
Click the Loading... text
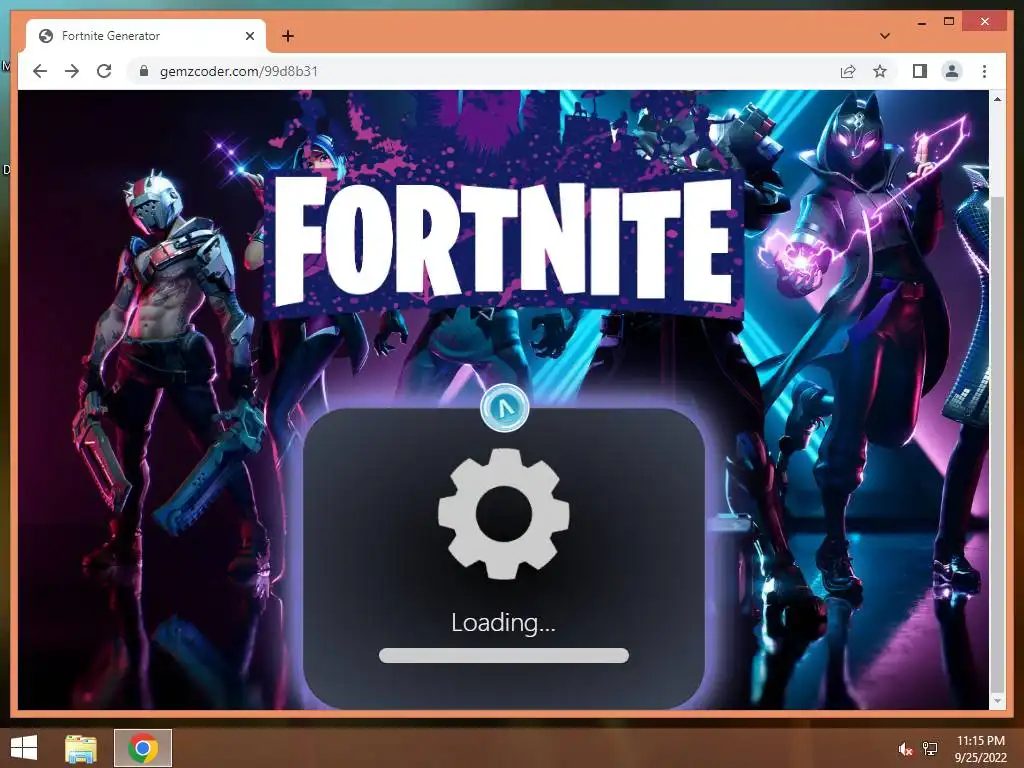tap(504, 622)
